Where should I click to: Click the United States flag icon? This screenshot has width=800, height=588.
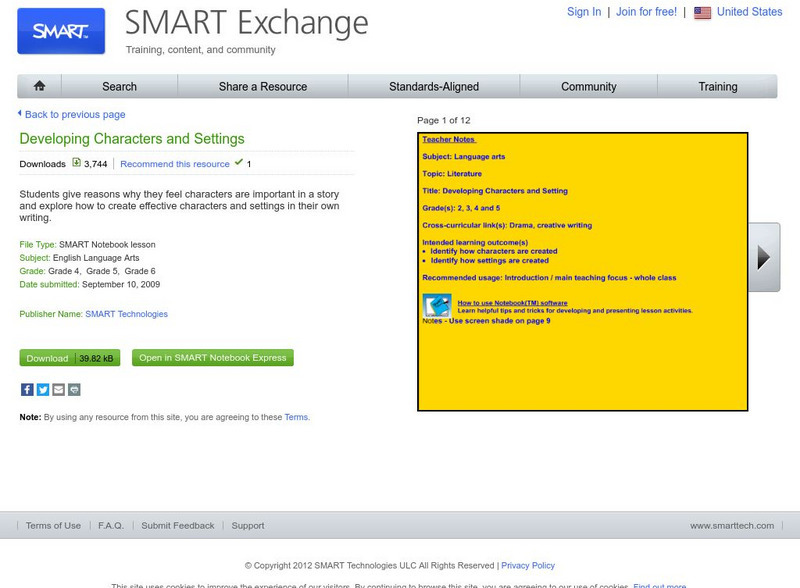point(703,13)
